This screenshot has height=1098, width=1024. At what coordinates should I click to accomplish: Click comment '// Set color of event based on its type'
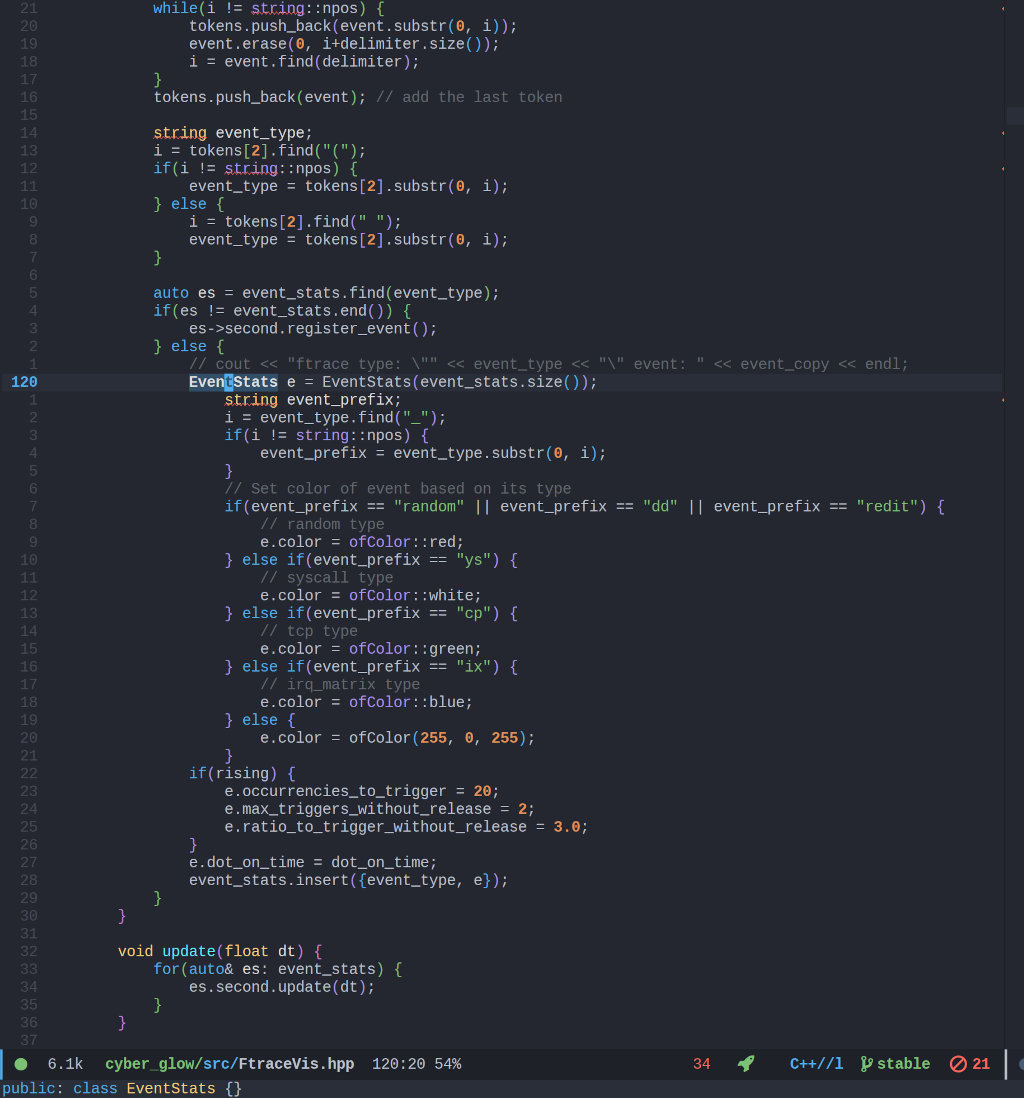tap(397, 489)
